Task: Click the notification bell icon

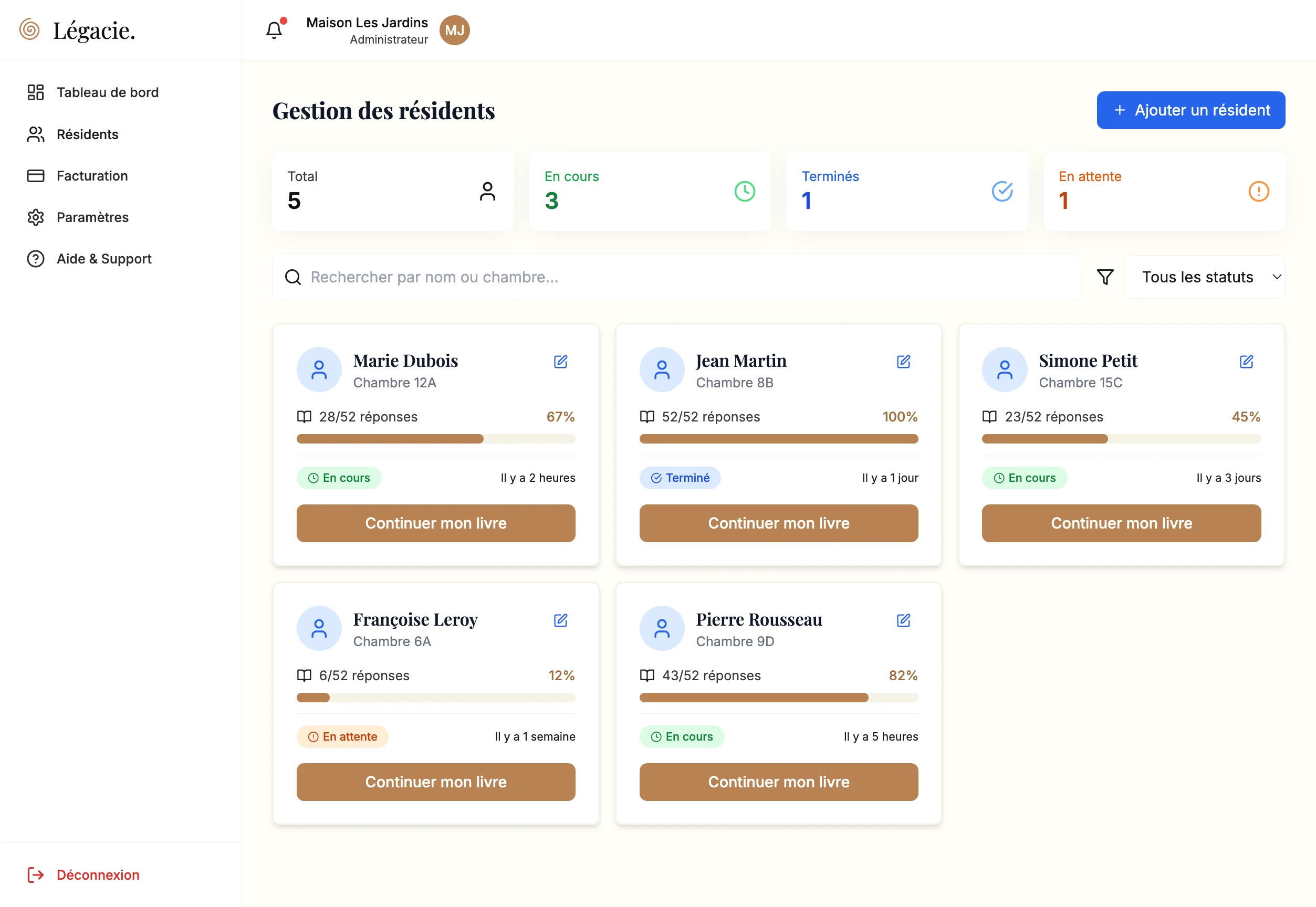Action: 274,29
